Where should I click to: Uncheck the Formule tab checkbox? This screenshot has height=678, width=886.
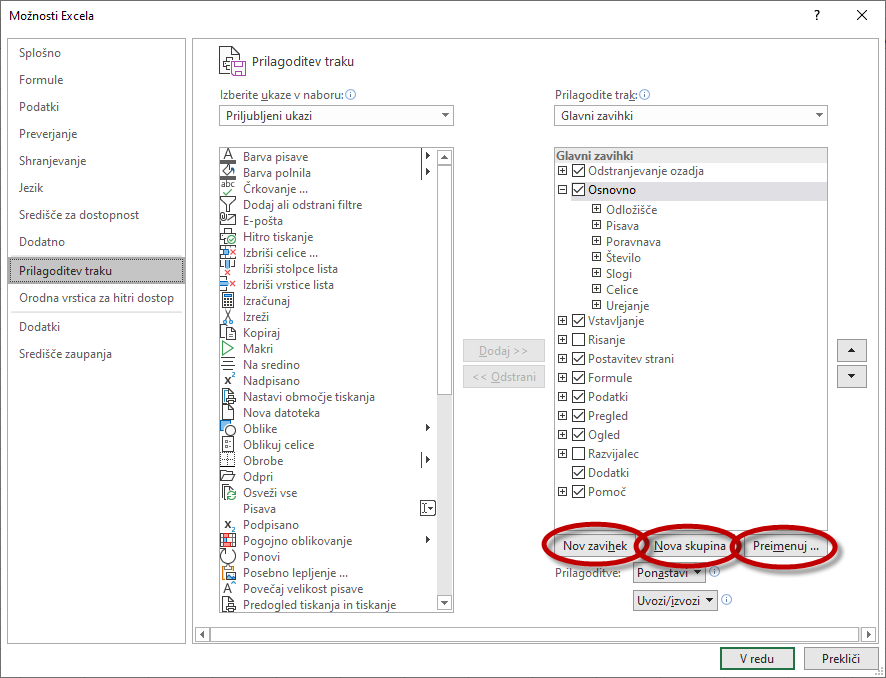tap(578, 377)
